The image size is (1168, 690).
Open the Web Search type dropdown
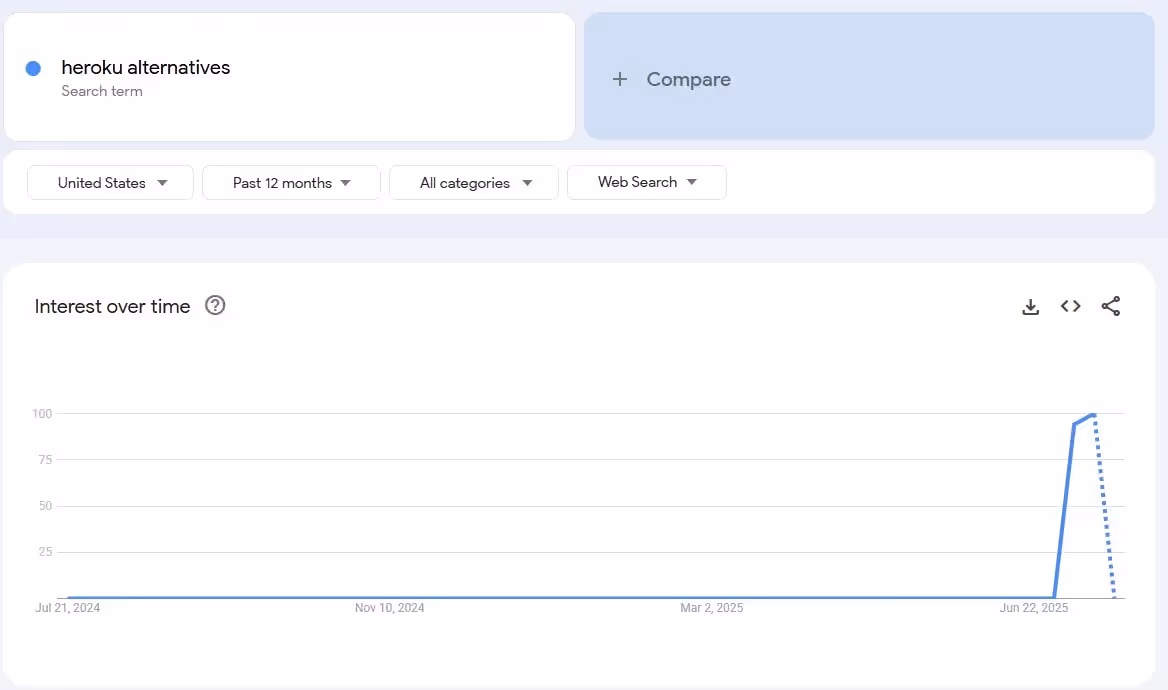(646, 182)
